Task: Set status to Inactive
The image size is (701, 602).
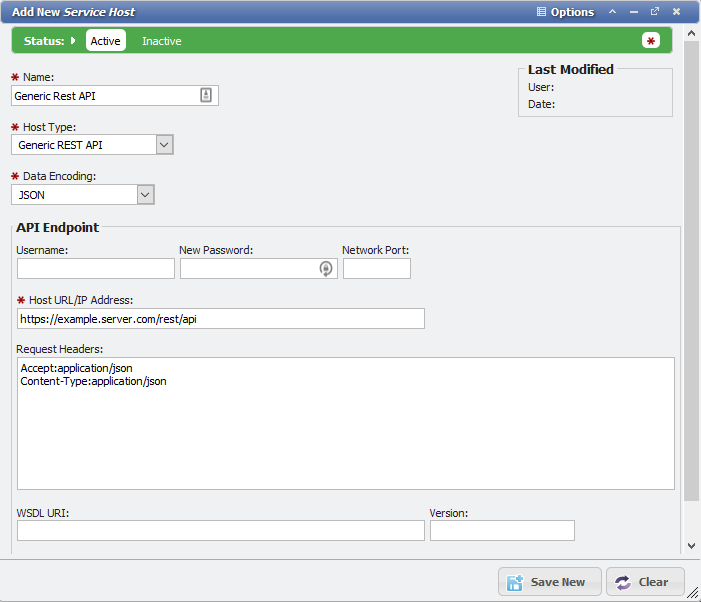Action: tap(162, 41)
